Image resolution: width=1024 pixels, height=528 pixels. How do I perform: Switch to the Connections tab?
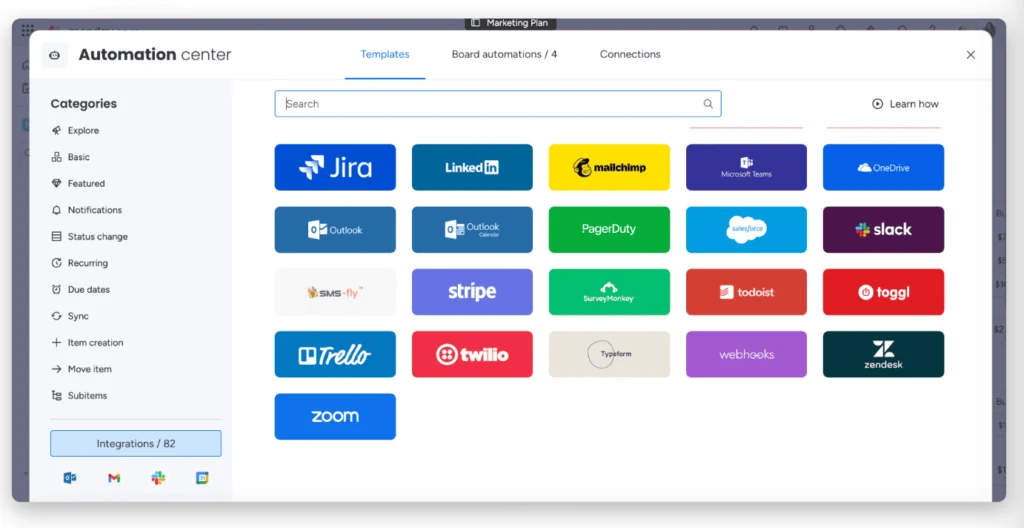[x=630, y=54]
